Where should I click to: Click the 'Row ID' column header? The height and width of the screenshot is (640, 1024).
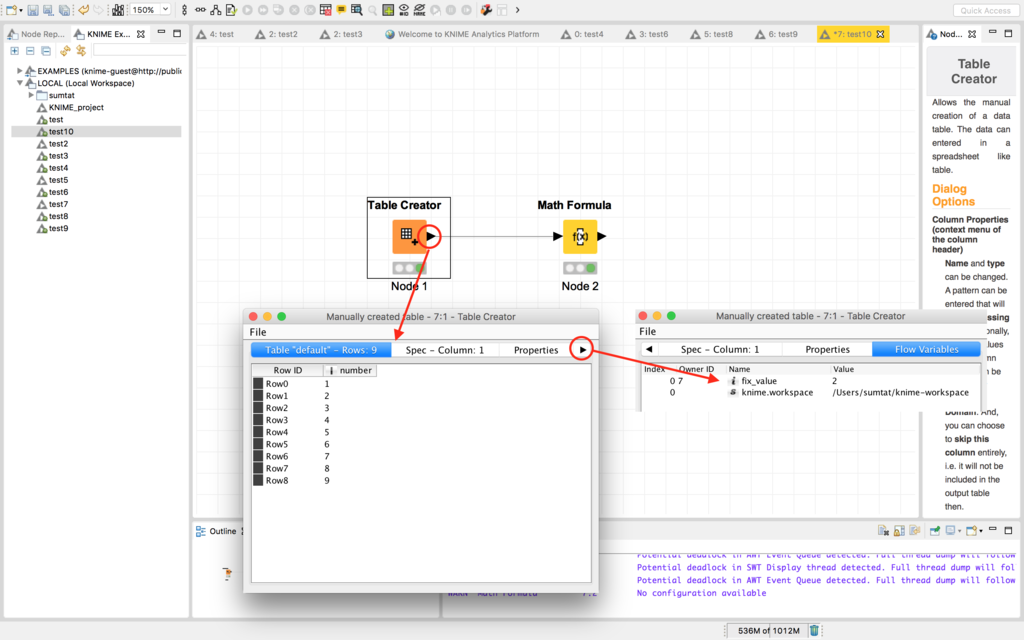click(x=288, y=370)
